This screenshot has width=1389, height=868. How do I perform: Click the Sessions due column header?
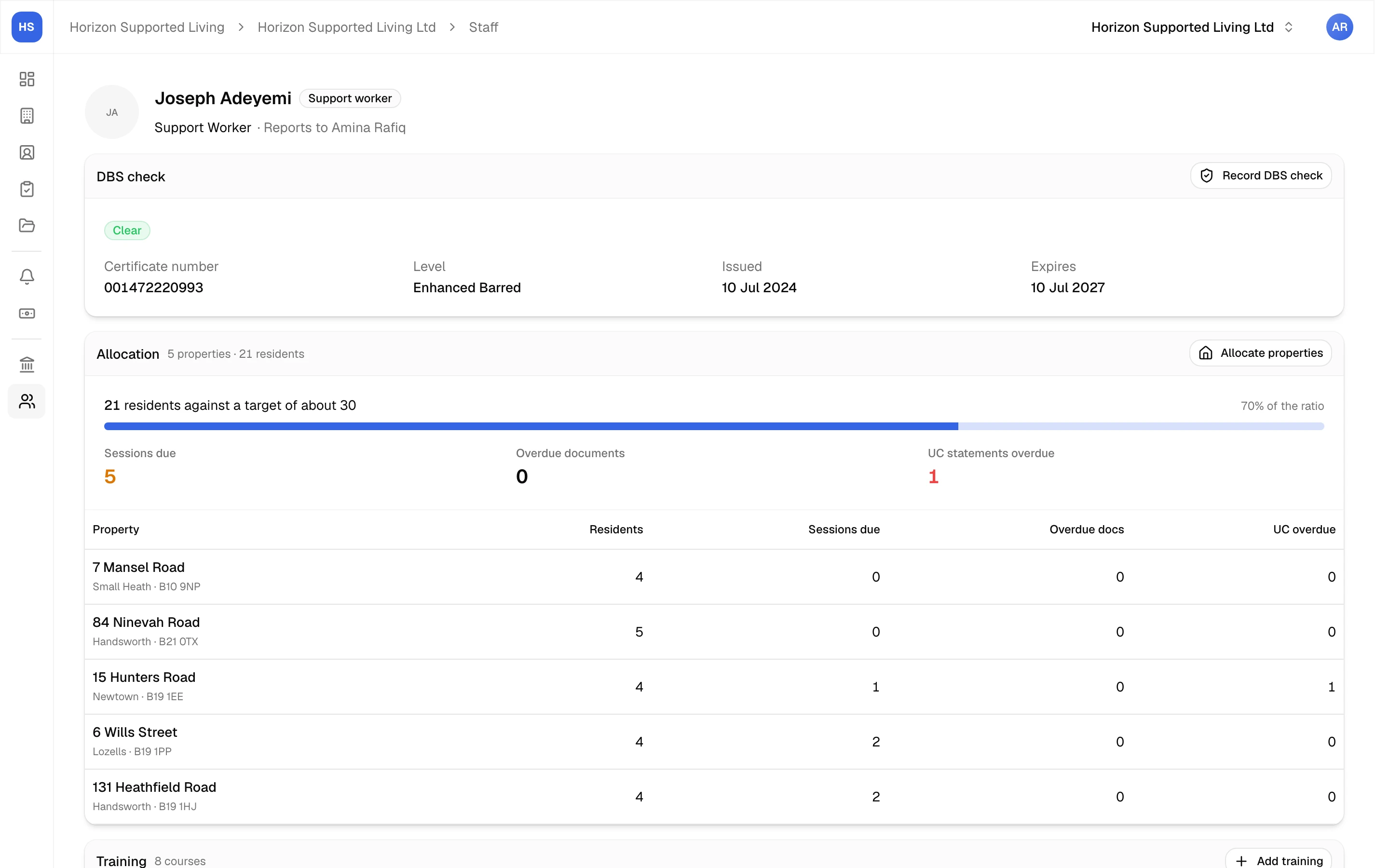point(844,529)
